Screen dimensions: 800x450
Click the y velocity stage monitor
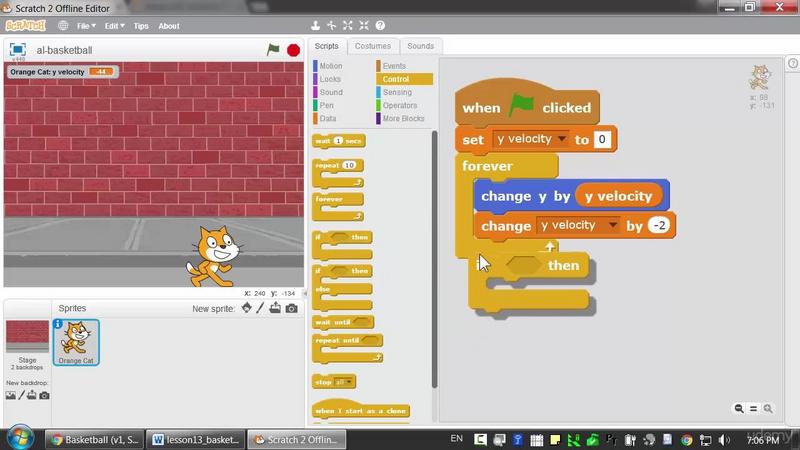point(62,72)
